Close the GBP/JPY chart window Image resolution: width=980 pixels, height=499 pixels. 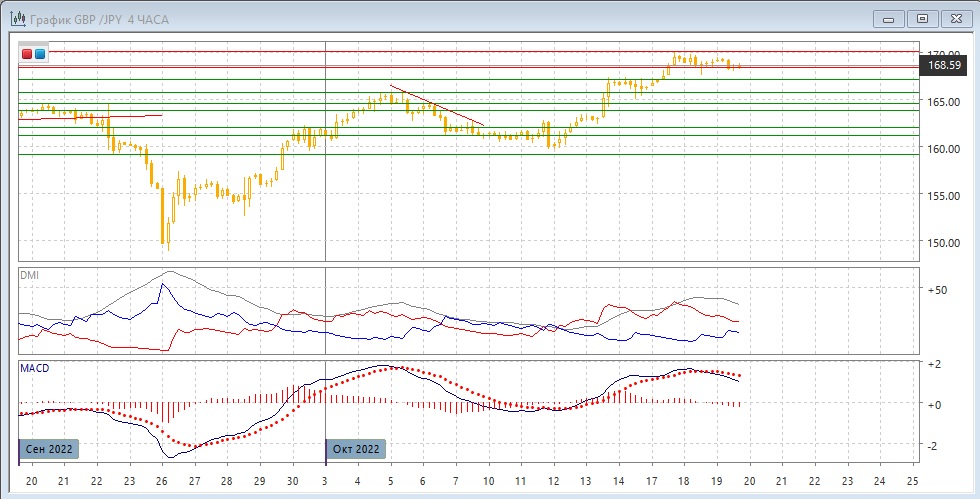point(955,18)
